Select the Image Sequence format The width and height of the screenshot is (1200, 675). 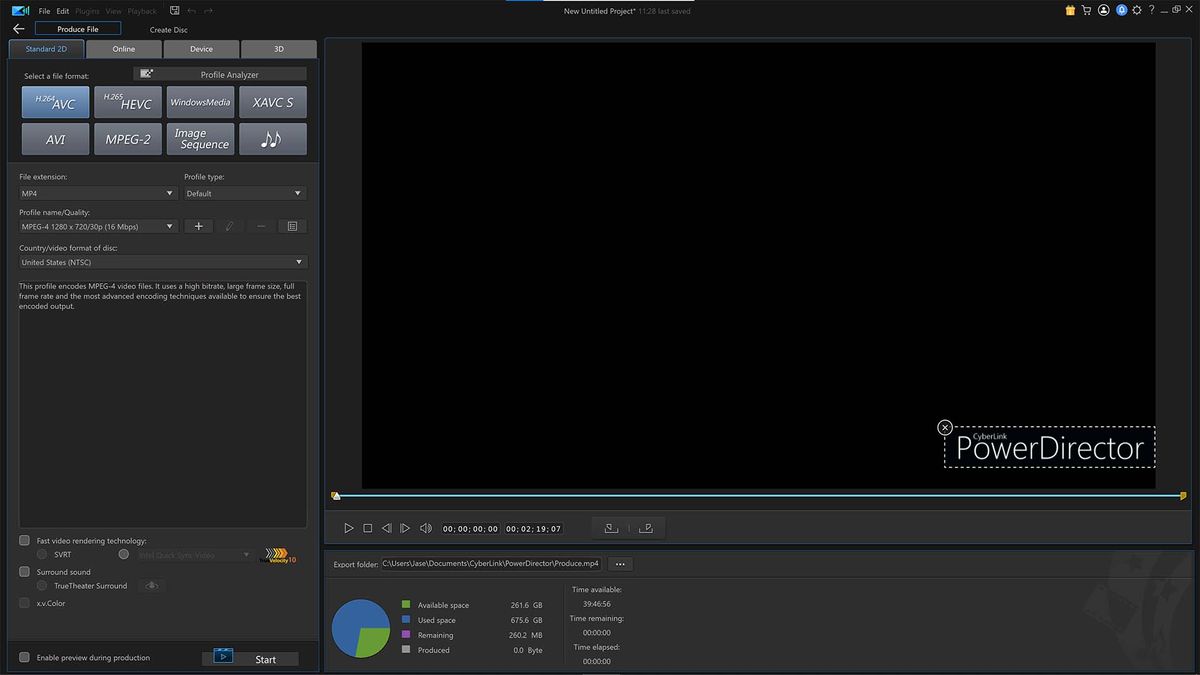coord(200,138)
